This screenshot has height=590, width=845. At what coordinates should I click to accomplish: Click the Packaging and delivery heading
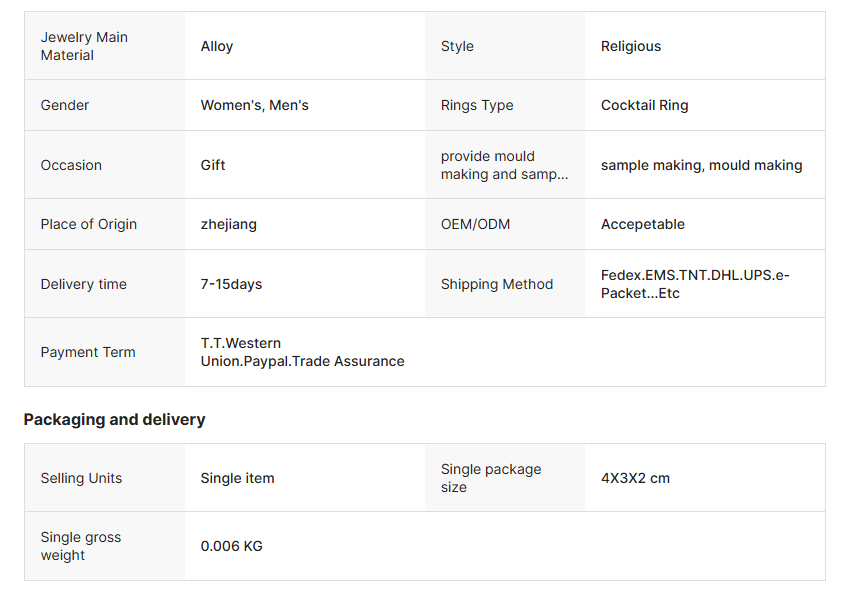click(x=115, y=420)
